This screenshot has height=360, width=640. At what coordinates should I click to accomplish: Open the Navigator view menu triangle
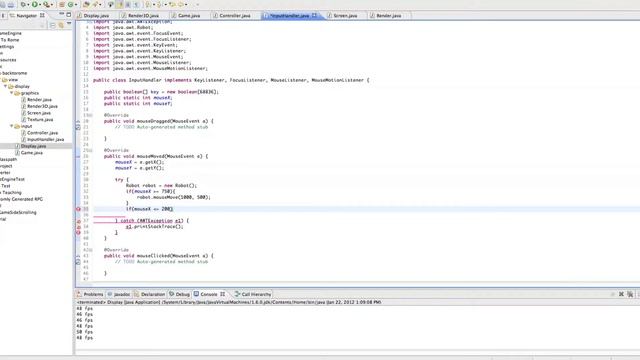pyautogui.click(x=69, y=24)
